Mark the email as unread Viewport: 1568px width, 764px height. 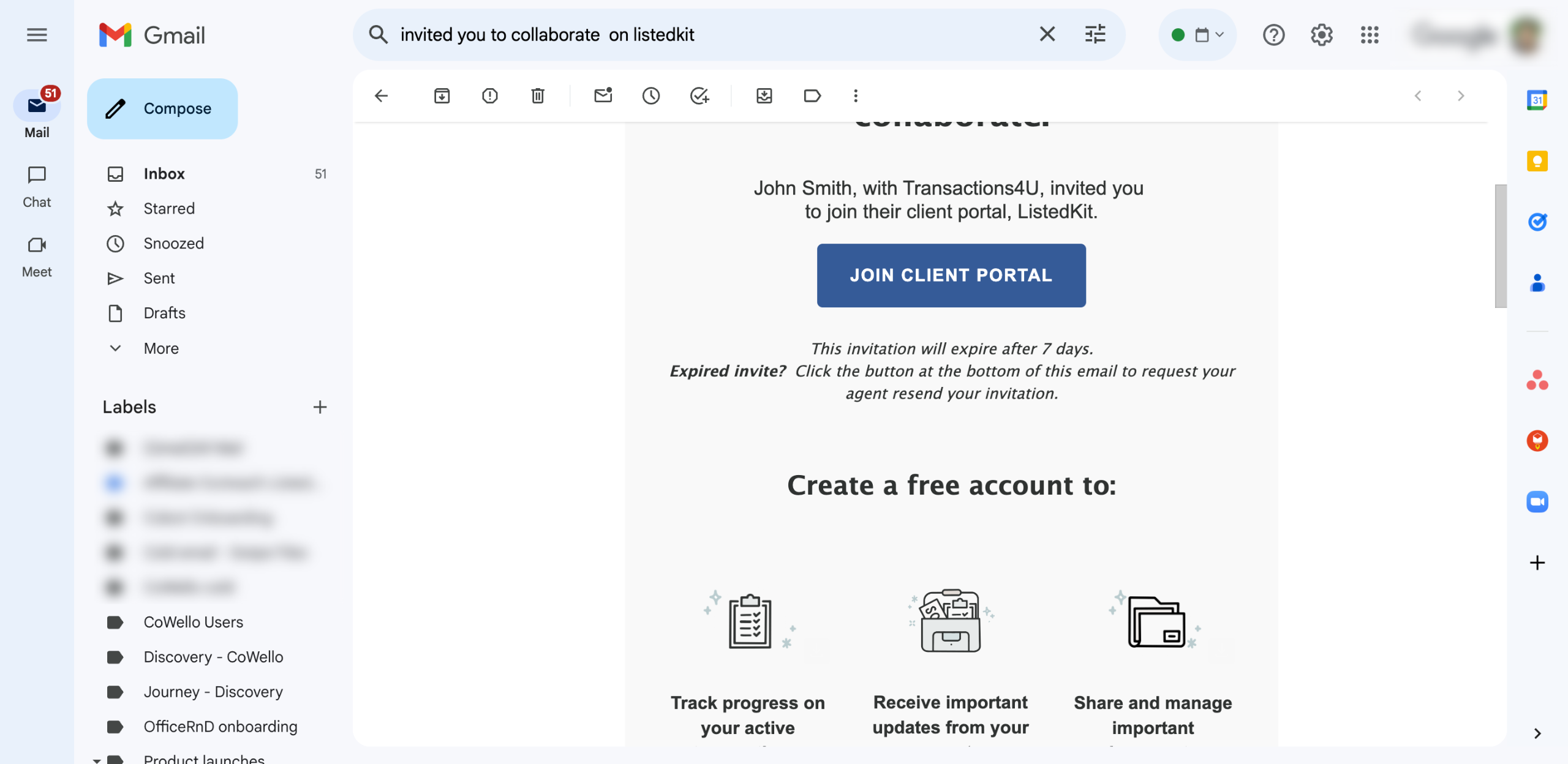pos(603,95)
